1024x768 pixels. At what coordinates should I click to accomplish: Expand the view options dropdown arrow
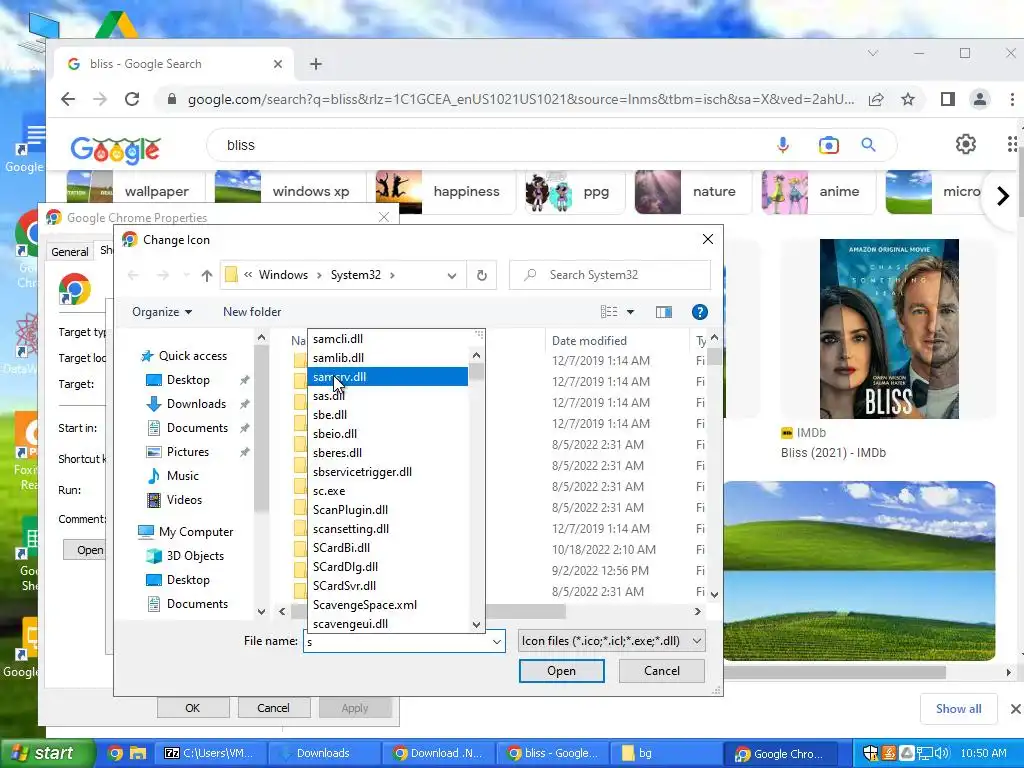coord(630,312)
